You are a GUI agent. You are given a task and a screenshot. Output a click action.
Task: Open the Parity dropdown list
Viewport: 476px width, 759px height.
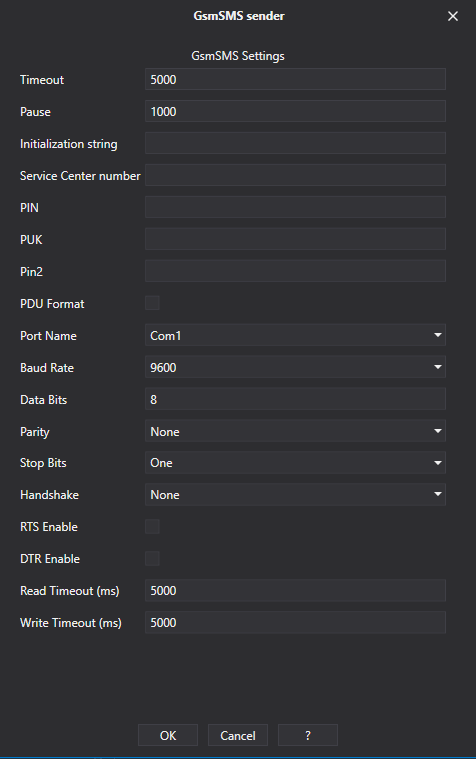click(295, 431)
